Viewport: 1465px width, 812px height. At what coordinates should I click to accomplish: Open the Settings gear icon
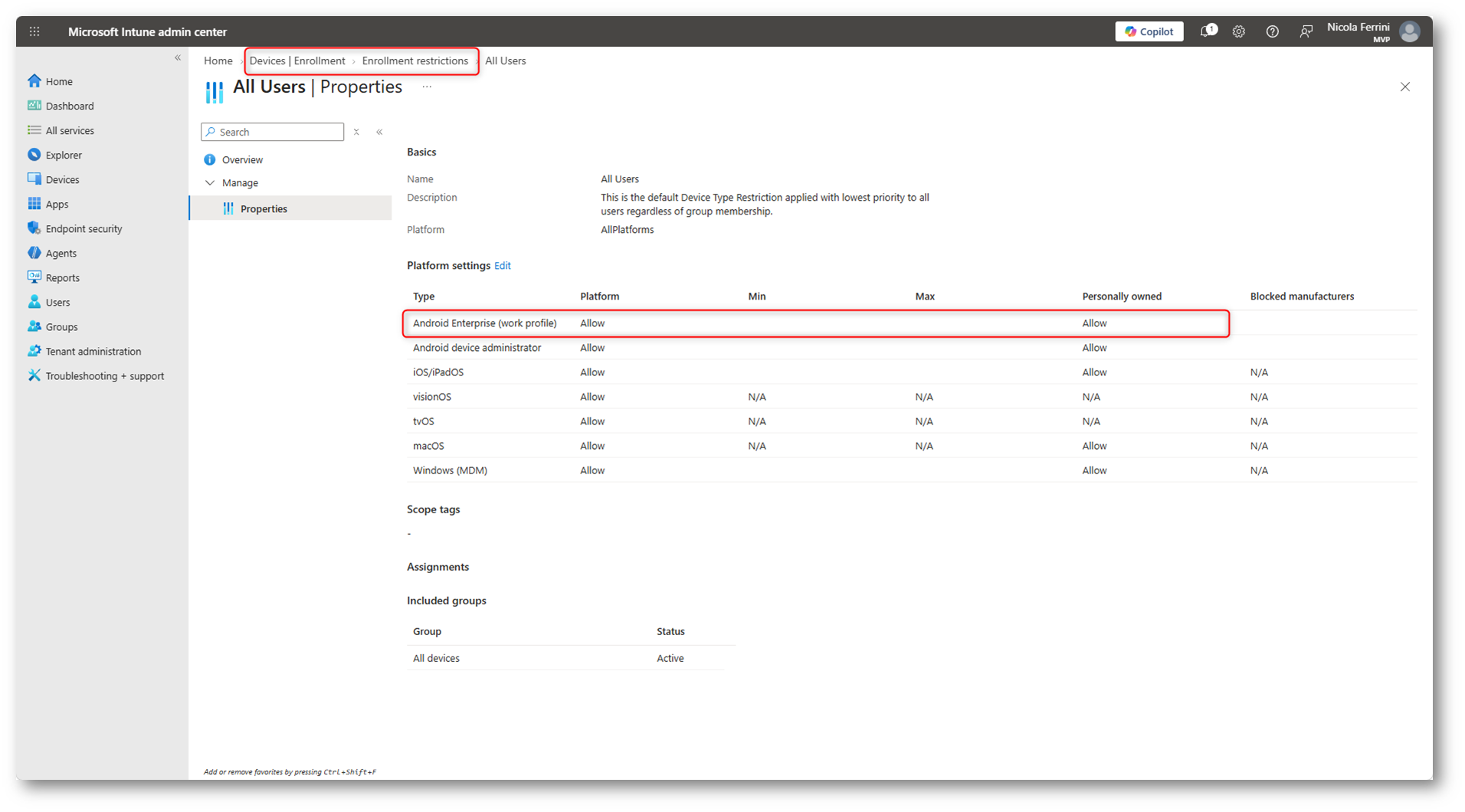(1239, 31)
